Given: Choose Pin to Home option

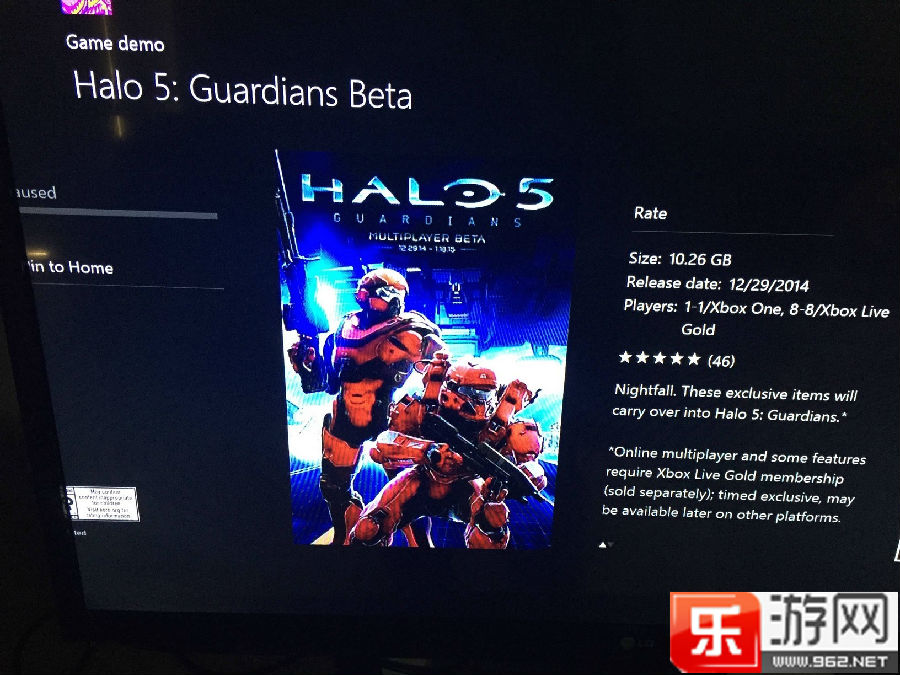Looking at the screenshot, I should pyautogui.click(x=69, y=267).
